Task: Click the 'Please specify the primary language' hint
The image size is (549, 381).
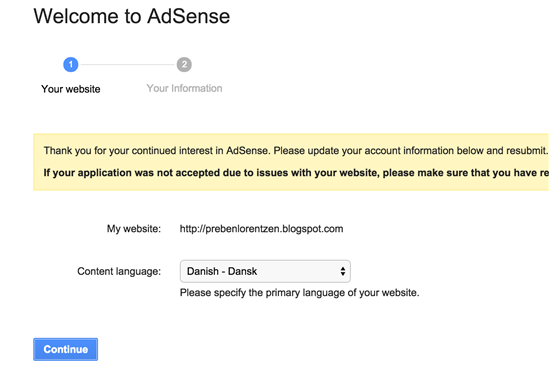Action: coord(299,293)
